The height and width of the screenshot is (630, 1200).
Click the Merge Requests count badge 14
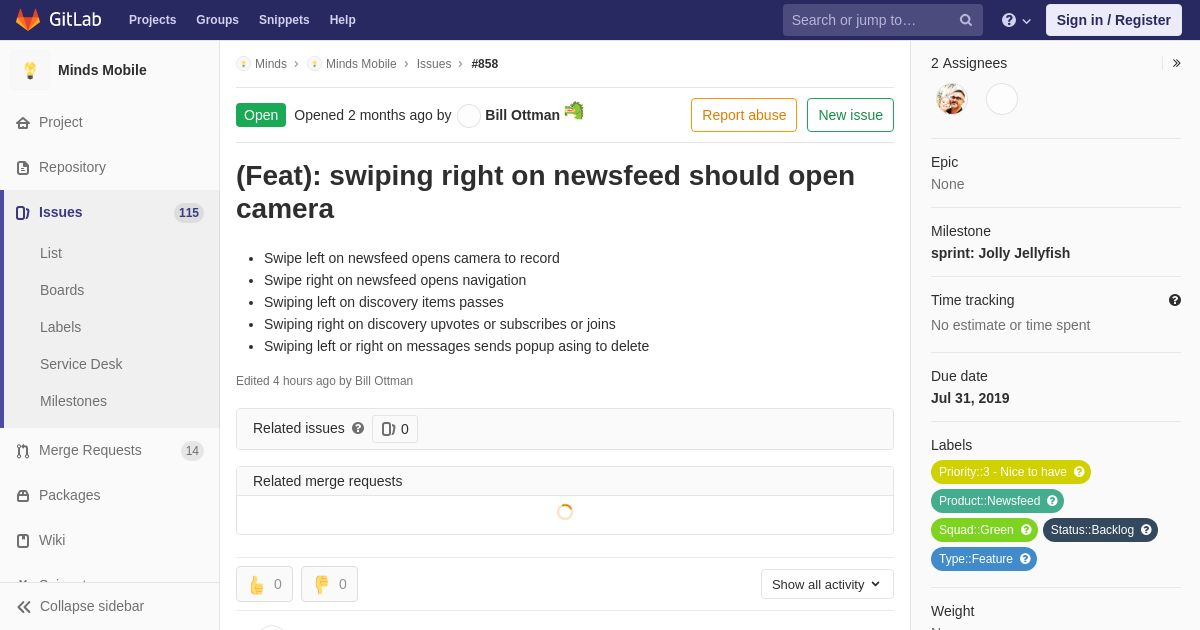(x=192, y=451)
